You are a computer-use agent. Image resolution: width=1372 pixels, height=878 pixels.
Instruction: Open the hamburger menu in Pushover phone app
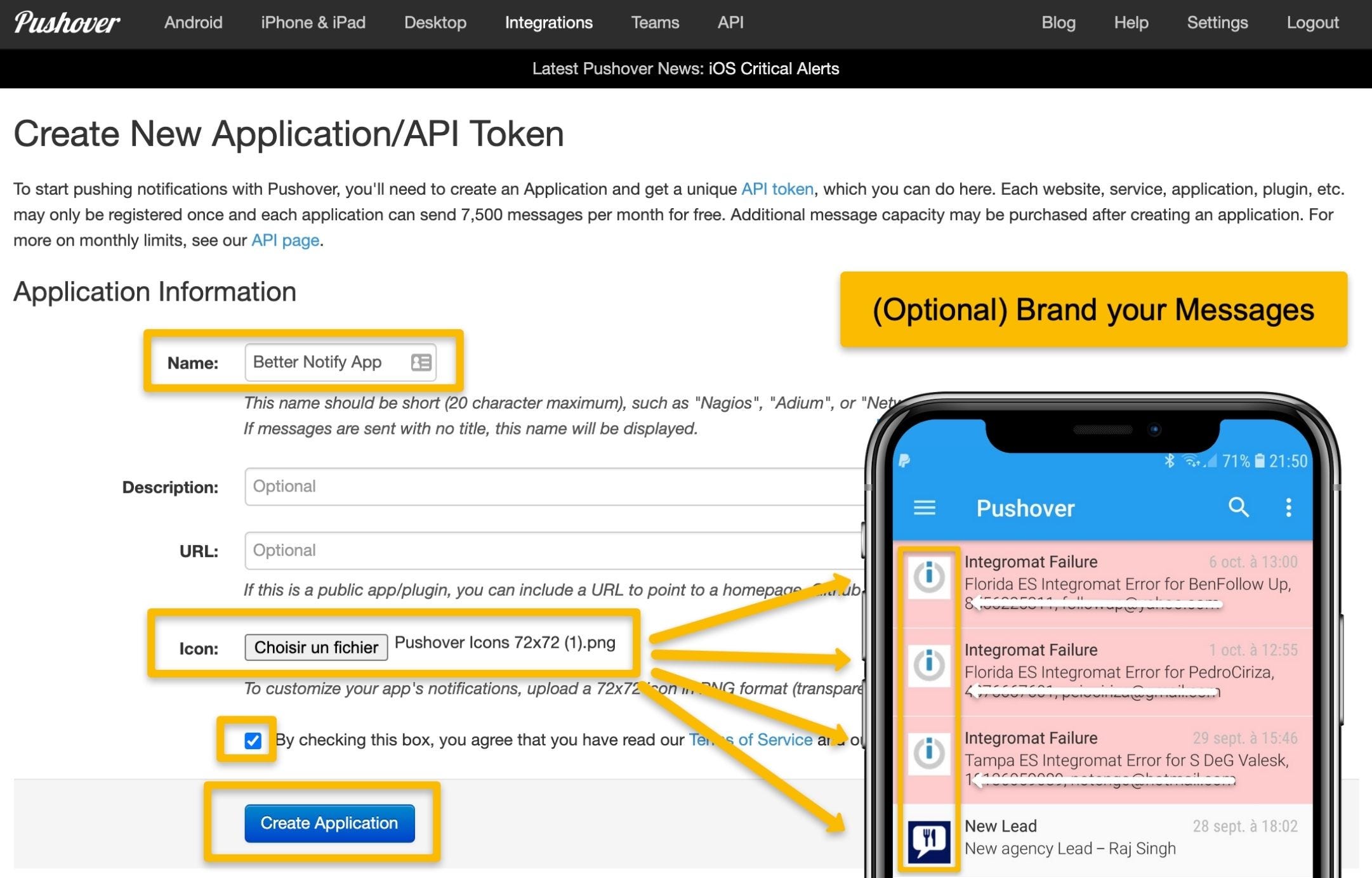924,508
